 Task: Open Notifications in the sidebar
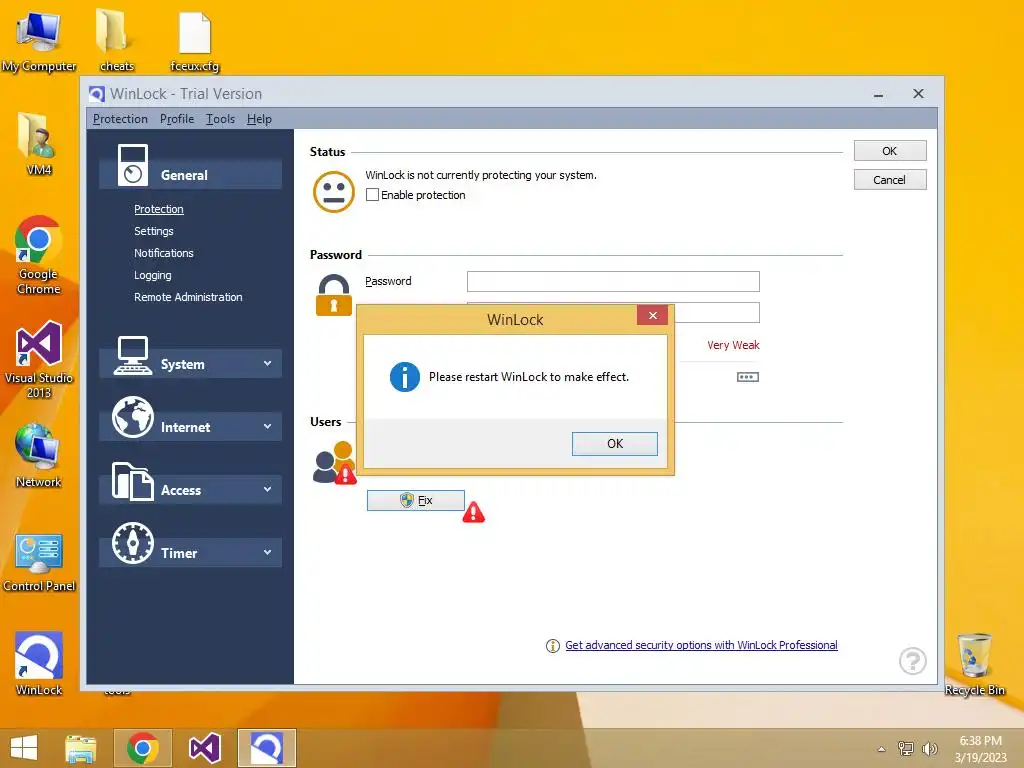[164, 253]
